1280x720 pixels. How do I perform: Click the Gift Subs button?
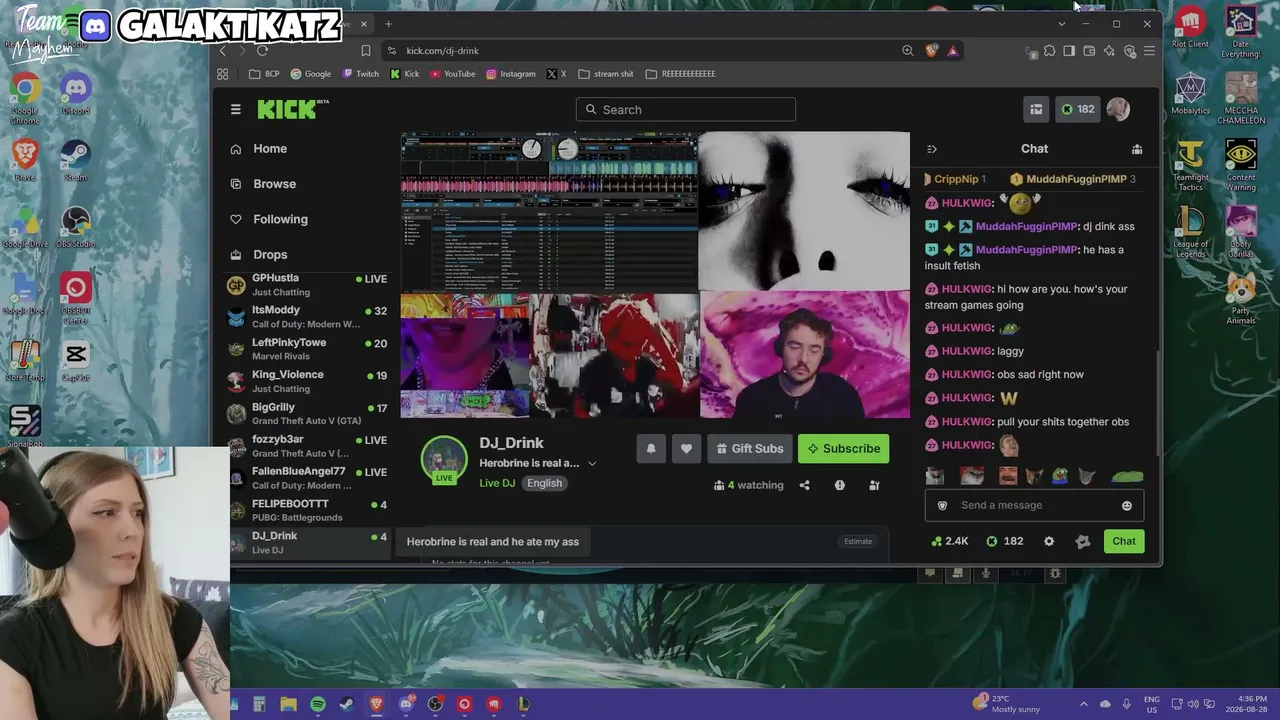(750, 449)
